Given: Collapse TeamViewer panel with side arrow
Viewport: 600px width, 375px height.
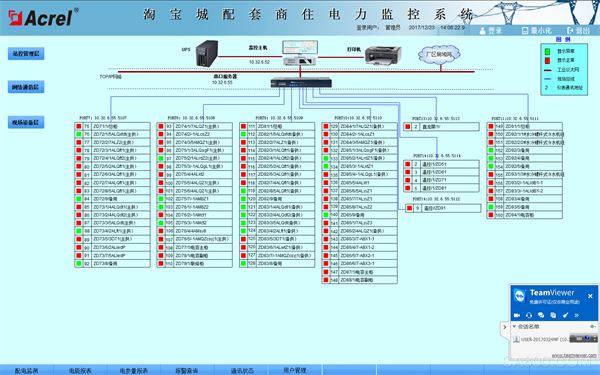Looking at the screenshot, I should (505, 327).
